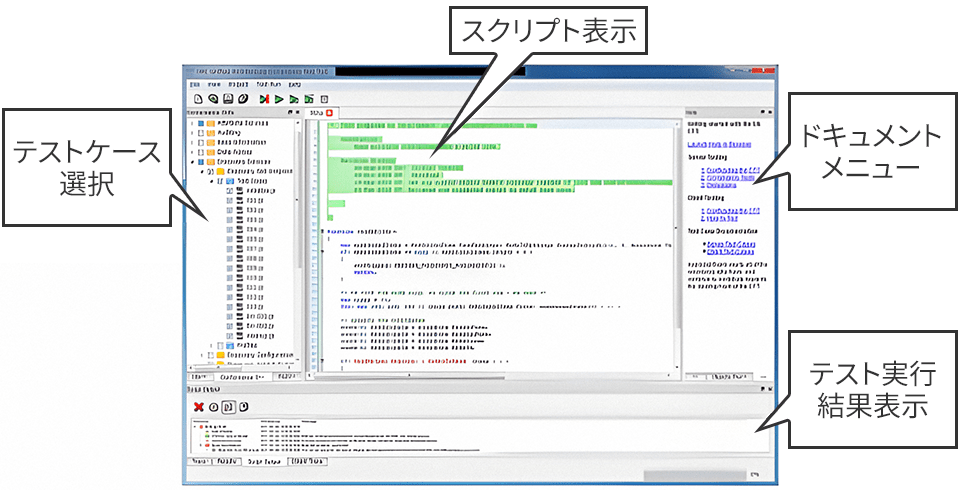This screenshot has width=960, height=490.
Task: Click the plain green Run triangle icon
Action: pyautogui.click(x=279, y=99)
